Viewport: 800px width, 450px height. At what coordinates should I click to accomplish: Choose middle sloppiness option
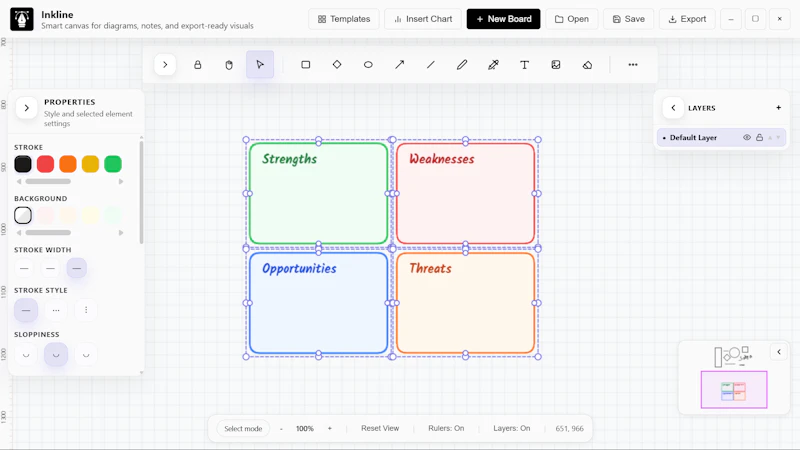point(56,355)
